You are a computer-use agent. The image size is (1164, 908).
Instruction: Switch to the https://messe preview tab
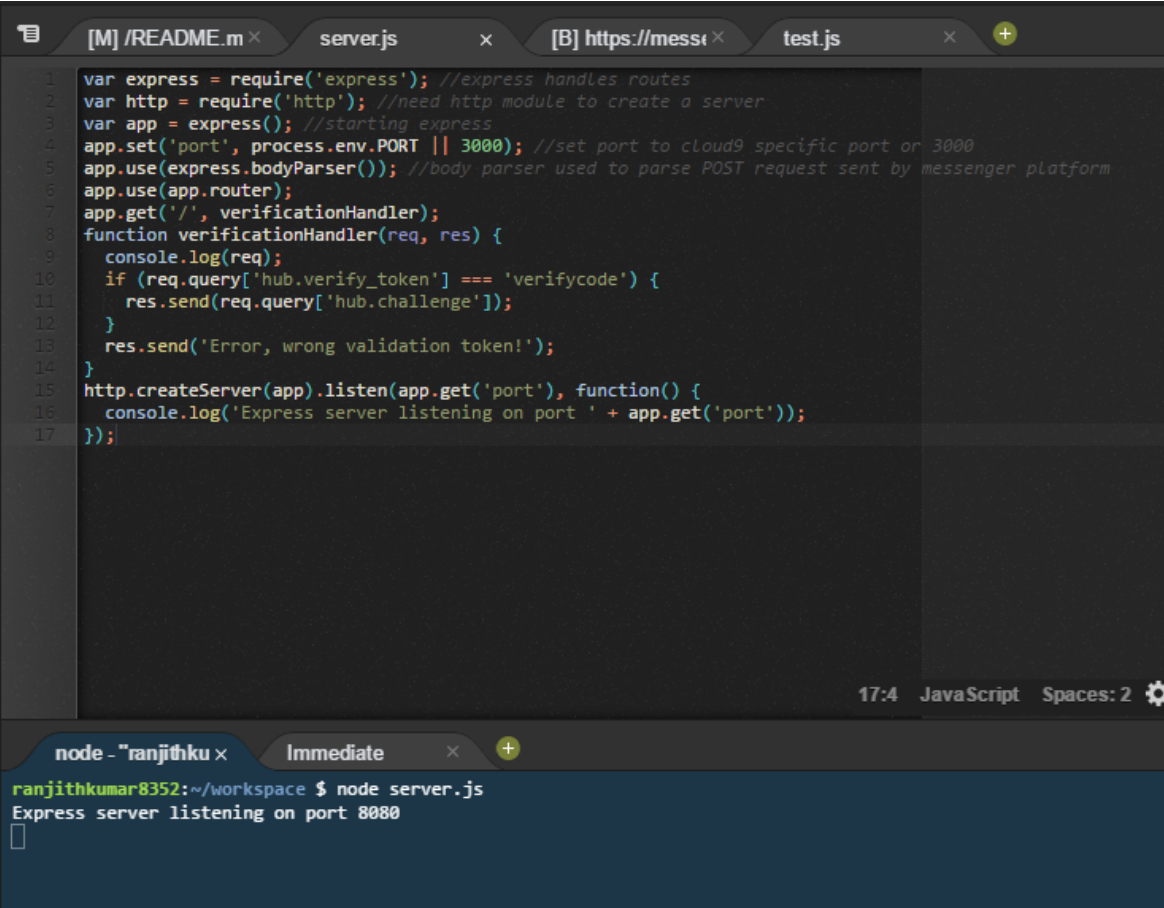(628, 38)
